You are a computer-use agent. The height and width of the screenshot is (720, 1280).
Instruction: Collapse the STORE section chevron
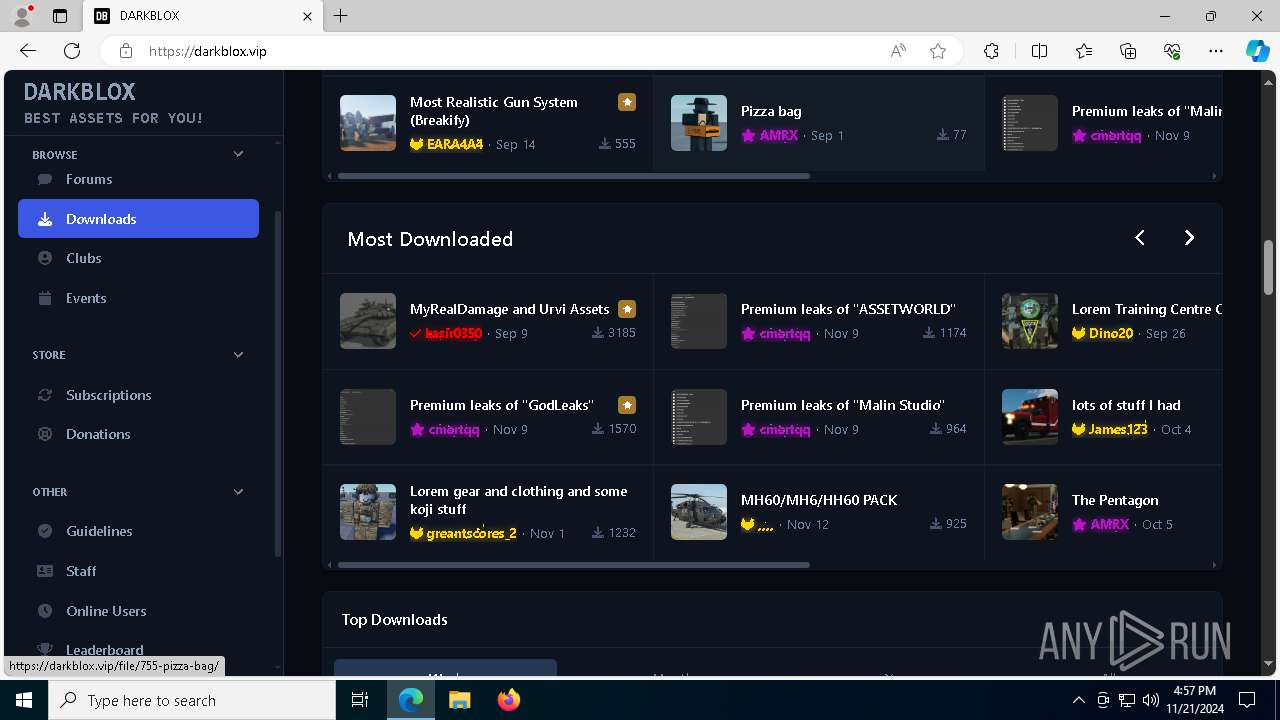click(238, 354)
